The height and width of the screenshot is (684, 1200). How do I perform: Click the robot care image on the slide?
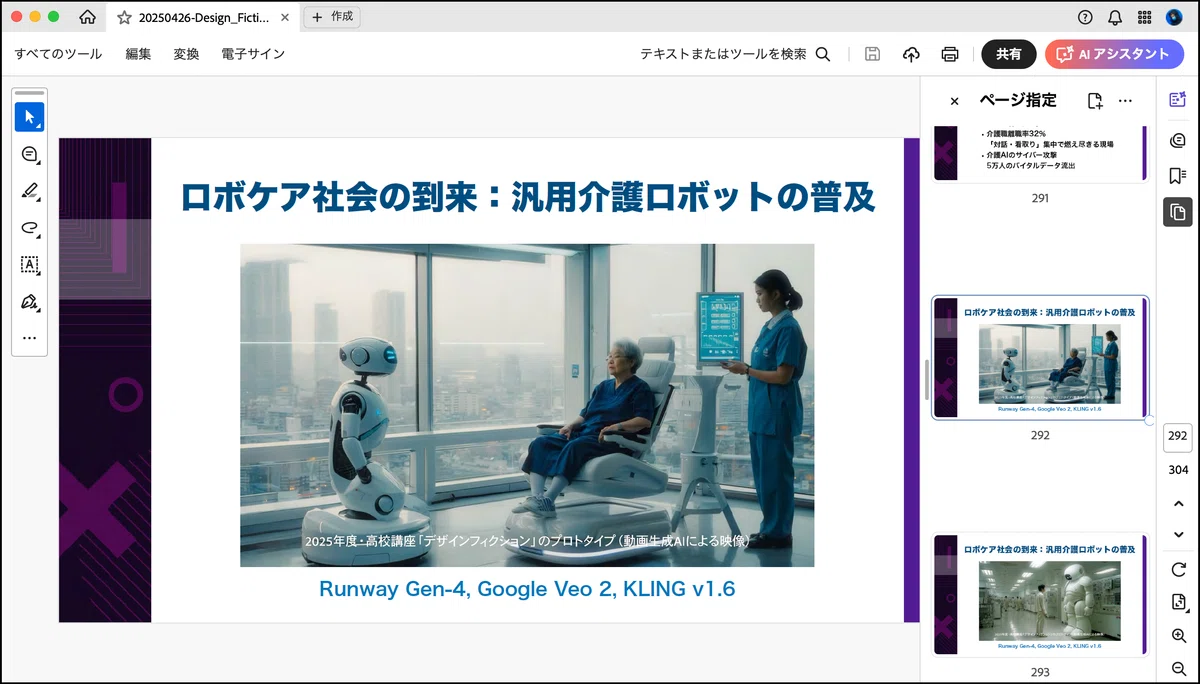527,405
